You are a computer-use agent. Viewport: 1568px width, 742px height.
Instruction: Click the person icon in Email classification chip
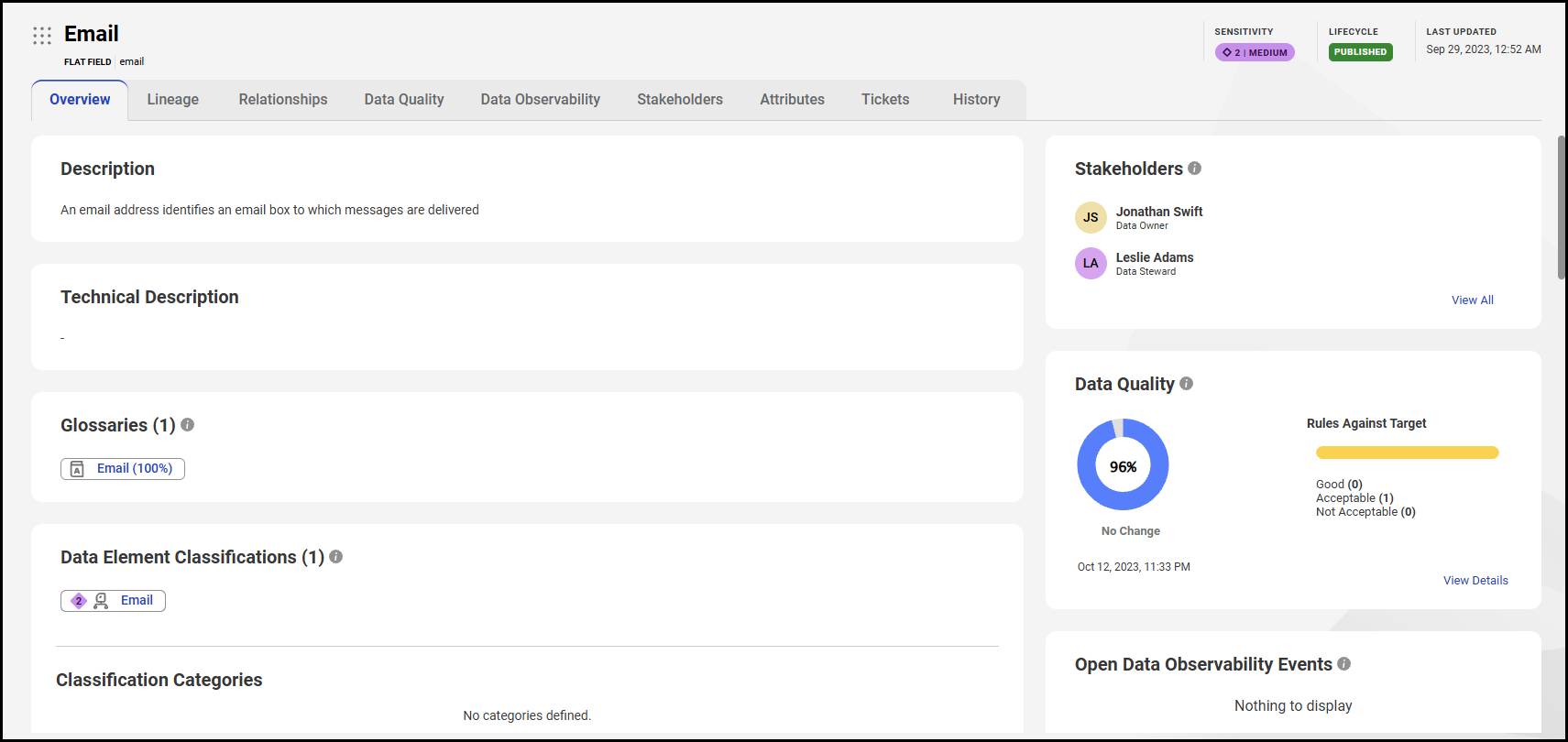click(x=101, y=601)
